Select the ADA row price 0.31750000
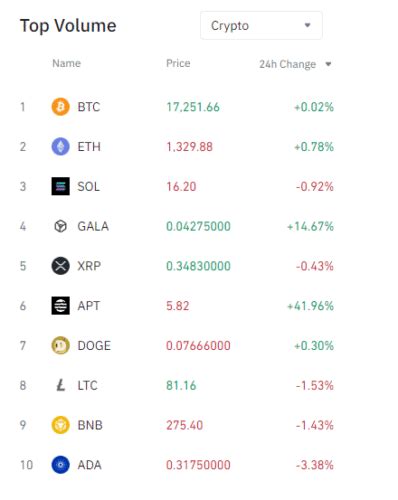This screenshot has height=500, width=398. pyautogui.click(x=198, y=465)
